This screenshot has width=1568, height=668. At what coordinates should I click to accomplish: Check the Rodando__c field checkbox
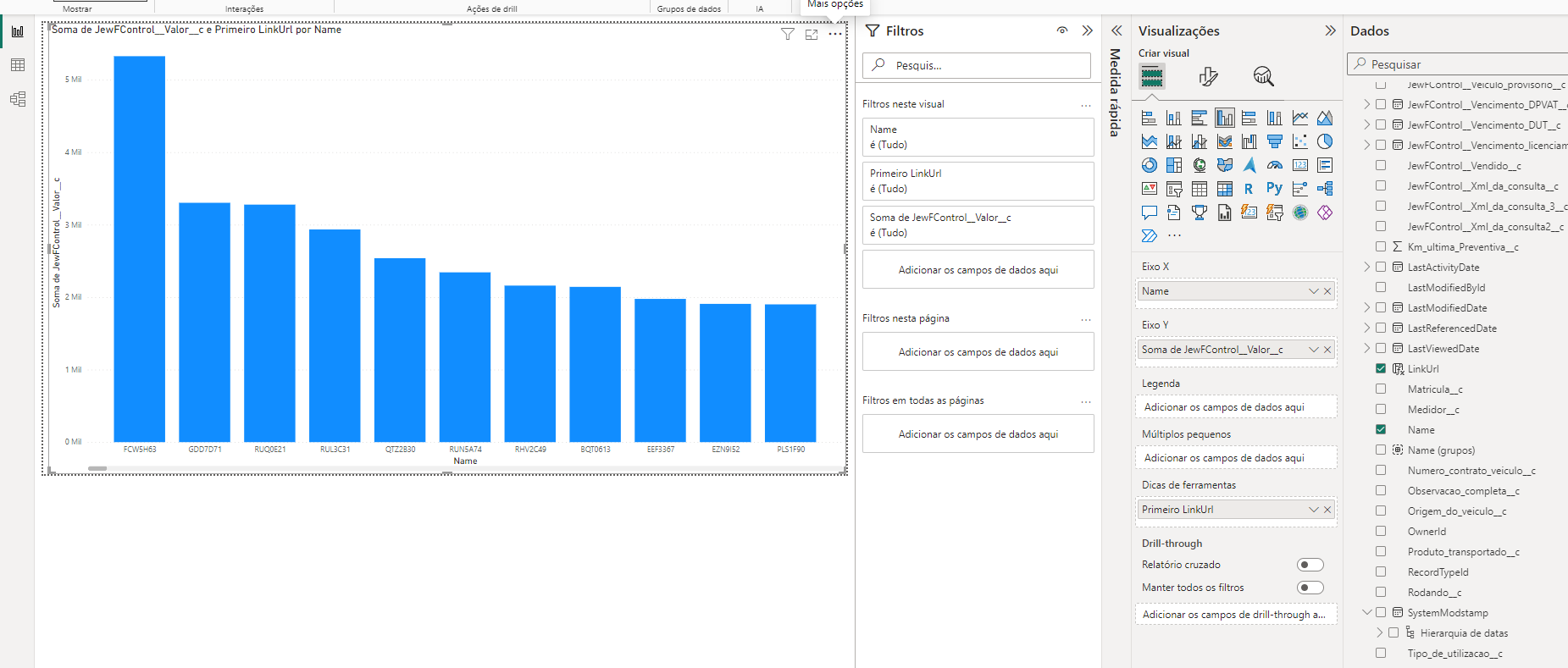1381,592
